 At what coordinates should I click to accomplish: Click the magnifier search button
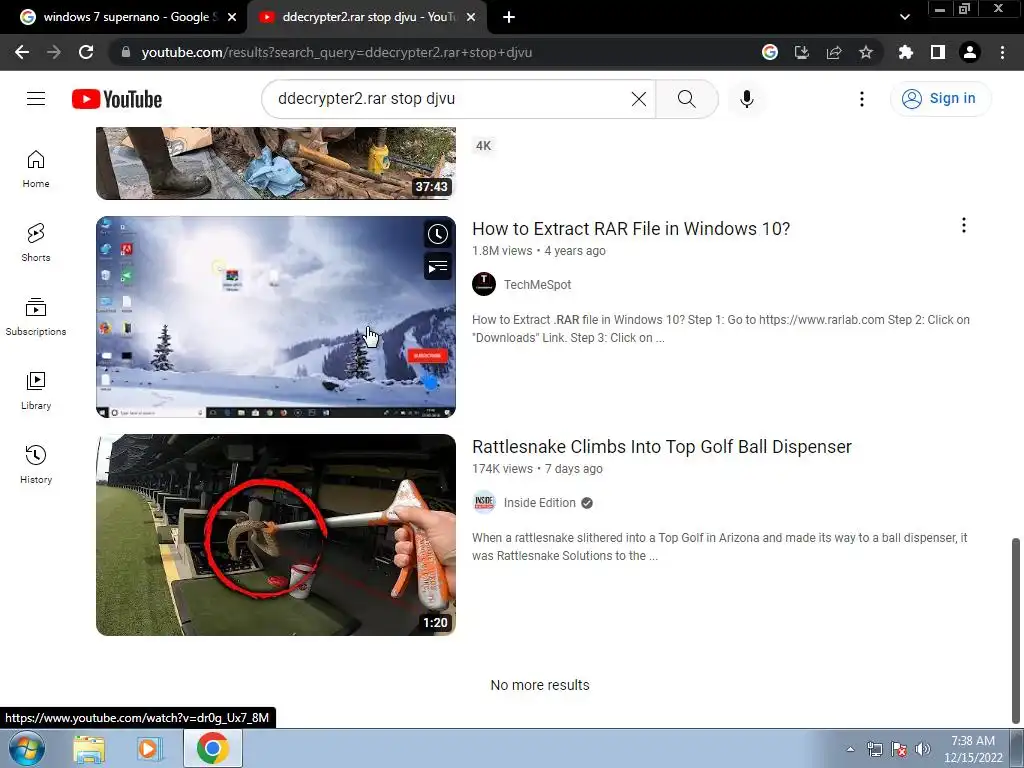686,99
